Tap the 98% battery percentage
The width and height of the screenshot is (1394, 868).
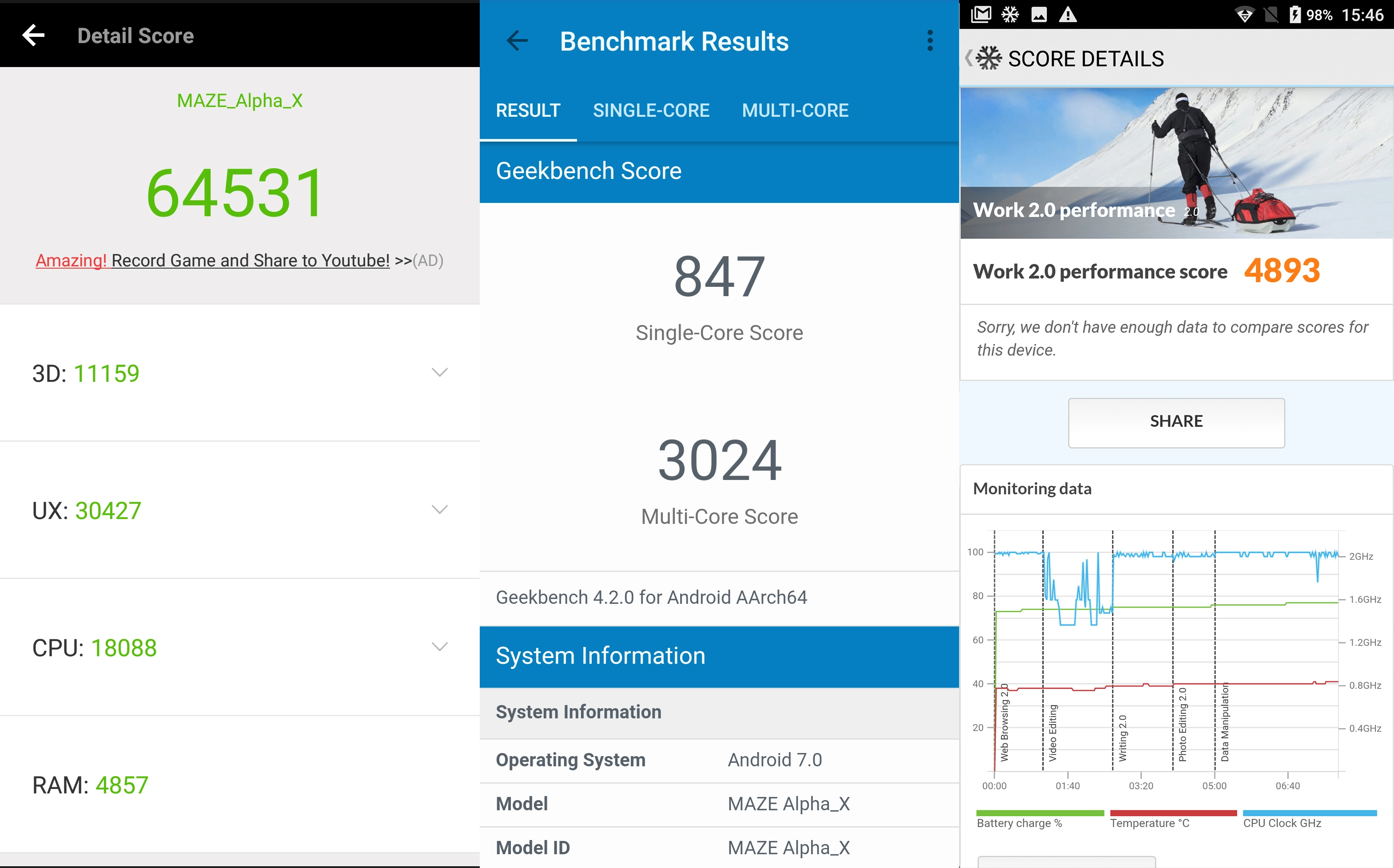point(1319,15)
